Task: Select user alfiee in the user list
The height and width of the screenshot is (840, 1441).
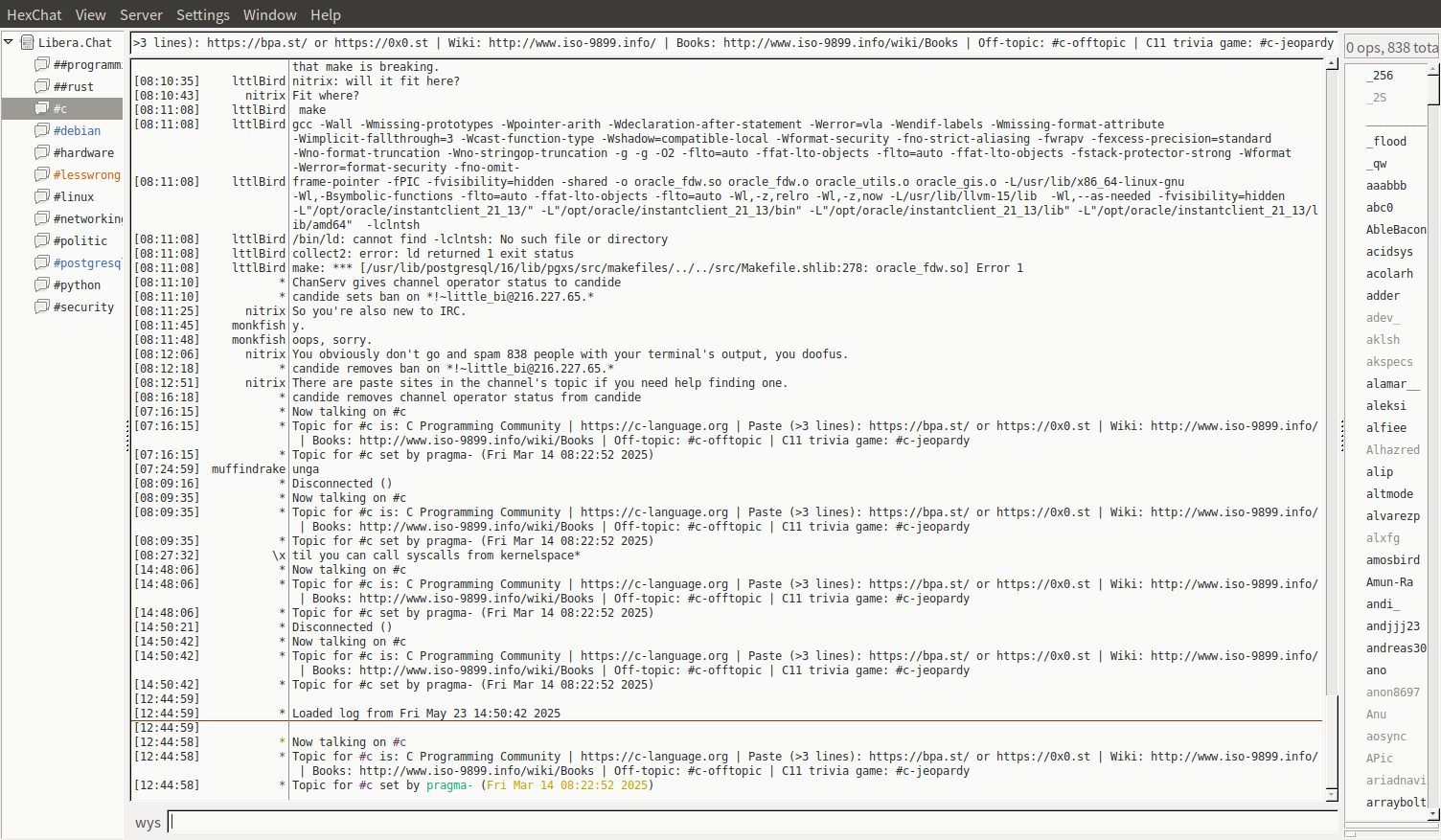Action: tap(1386, 427)
